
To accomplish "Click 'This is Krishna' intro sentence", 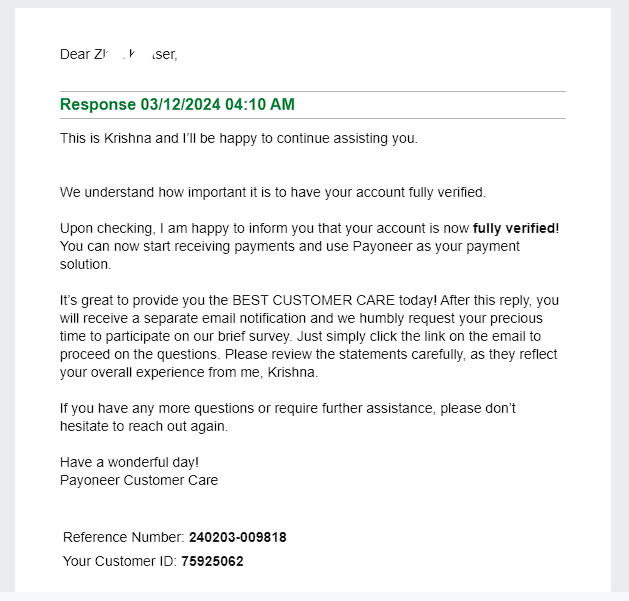I will pos(239,138).
